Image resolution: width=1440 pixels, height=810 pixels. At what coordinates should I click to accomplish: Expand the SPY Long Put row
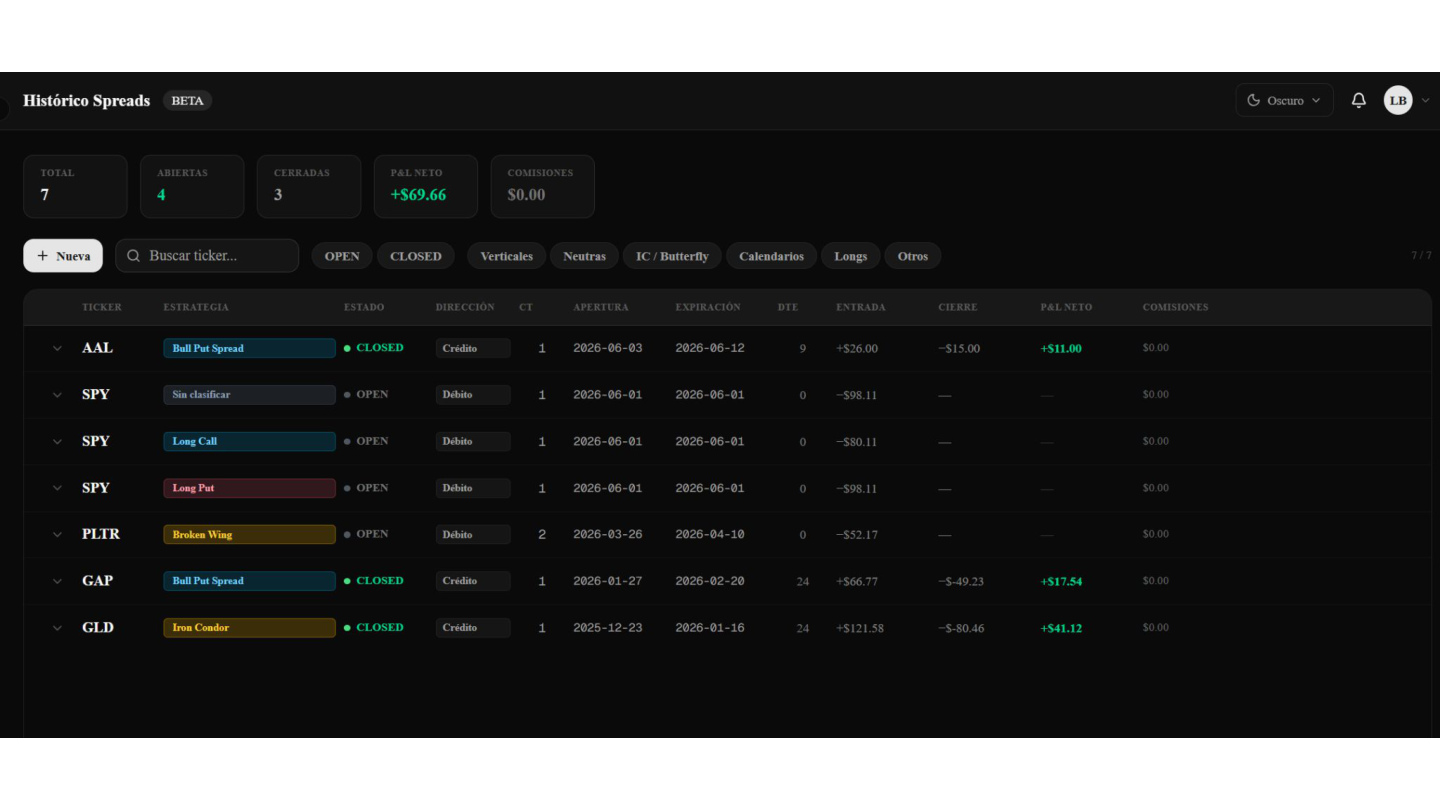coord(57,488)
